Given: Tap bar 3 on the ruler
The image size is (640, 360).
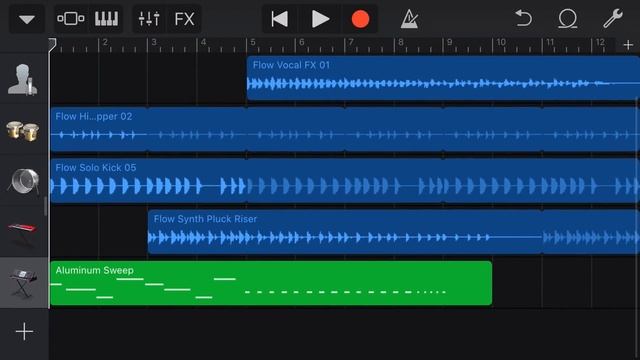Looking at the screenshot, I should coord(154,42).
